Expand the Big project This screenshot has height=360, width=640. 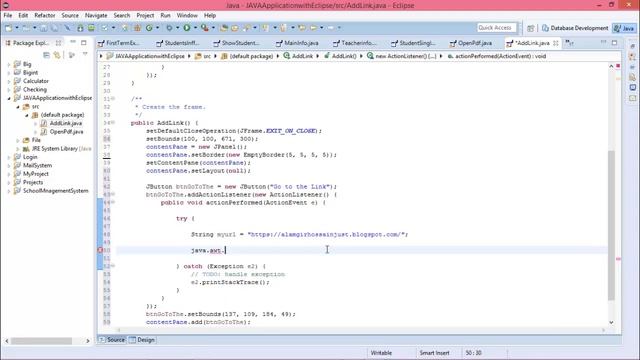pyautogui.click(x=9, y=64)
